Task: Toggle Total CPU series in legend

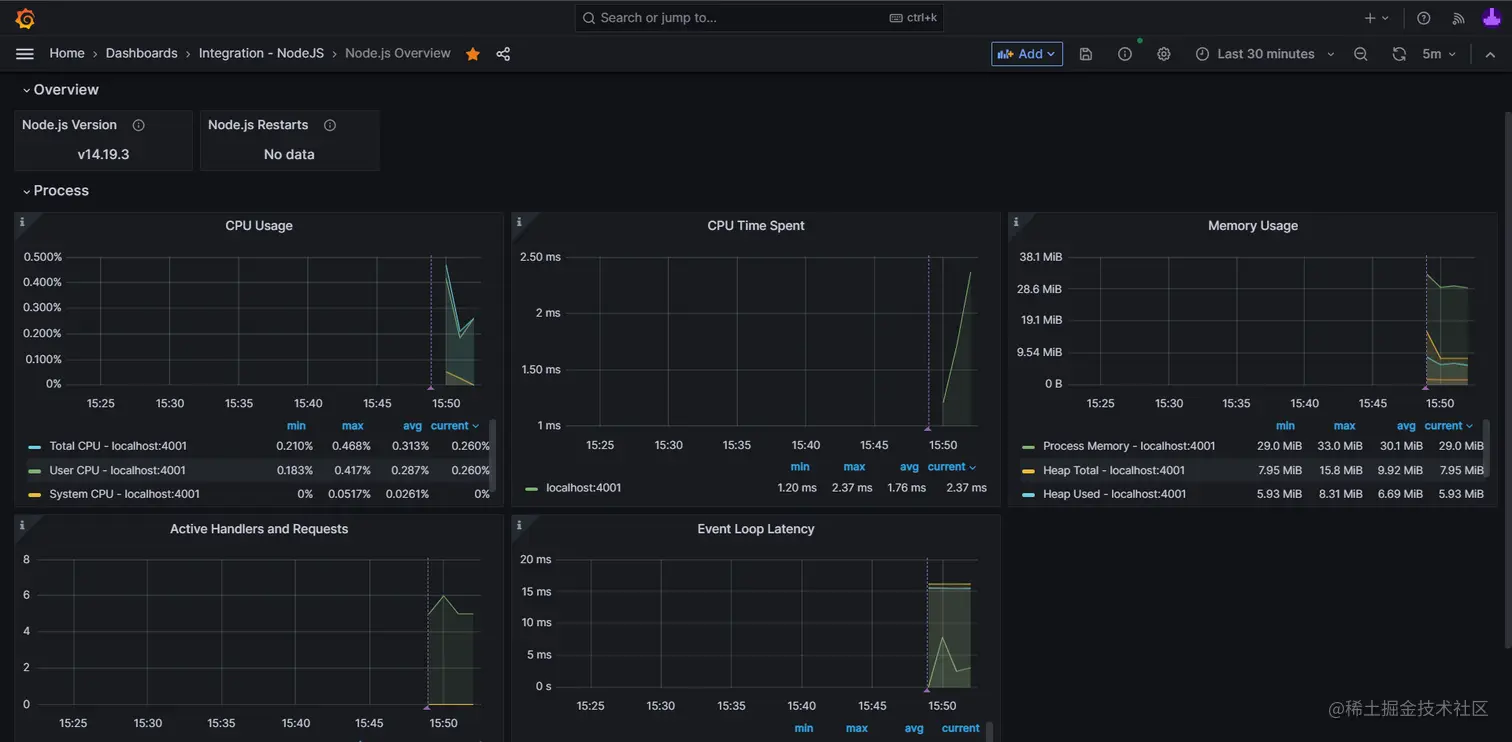Action: click(118, 446)
